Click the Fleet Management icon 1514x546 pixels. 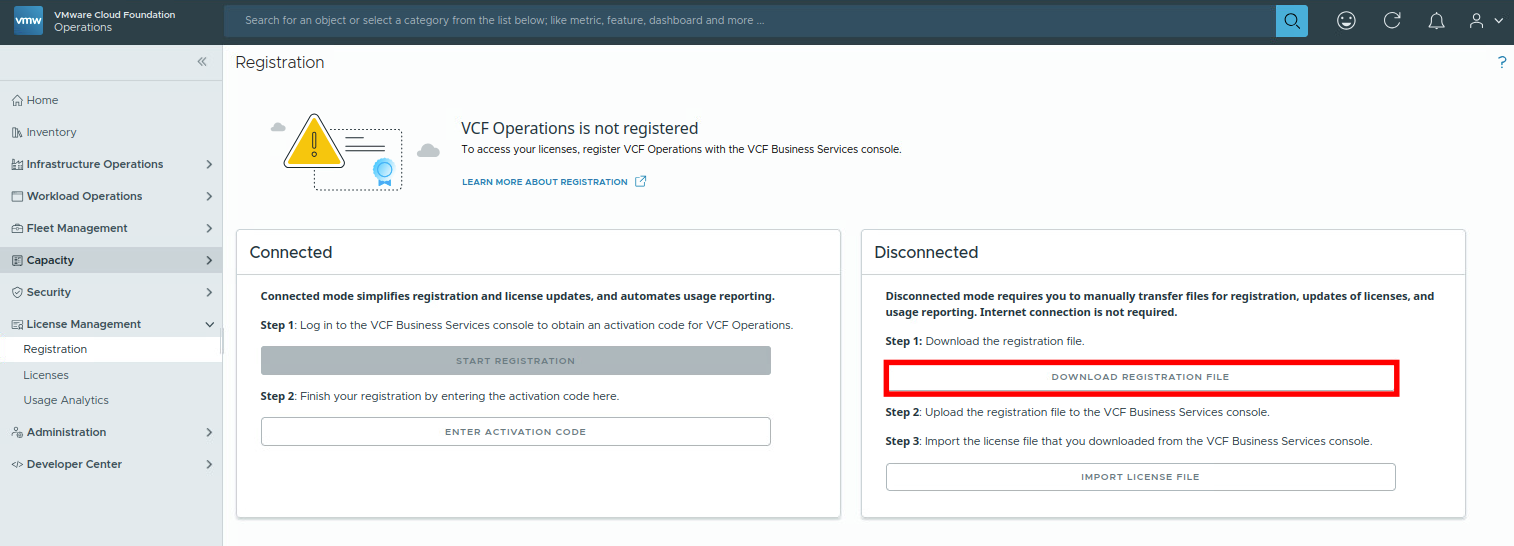(x=17, y=228)
